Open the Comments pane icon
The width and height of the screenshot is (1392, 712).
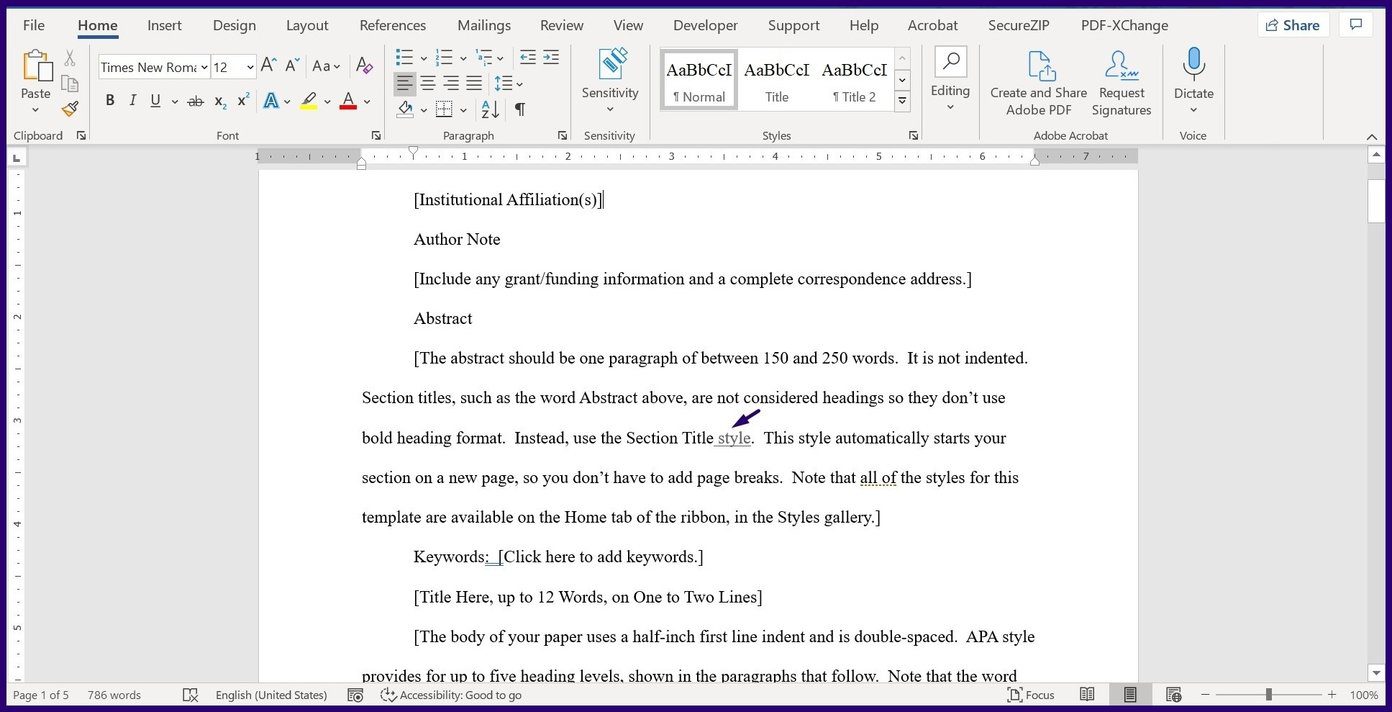(x=1355, y=25)
